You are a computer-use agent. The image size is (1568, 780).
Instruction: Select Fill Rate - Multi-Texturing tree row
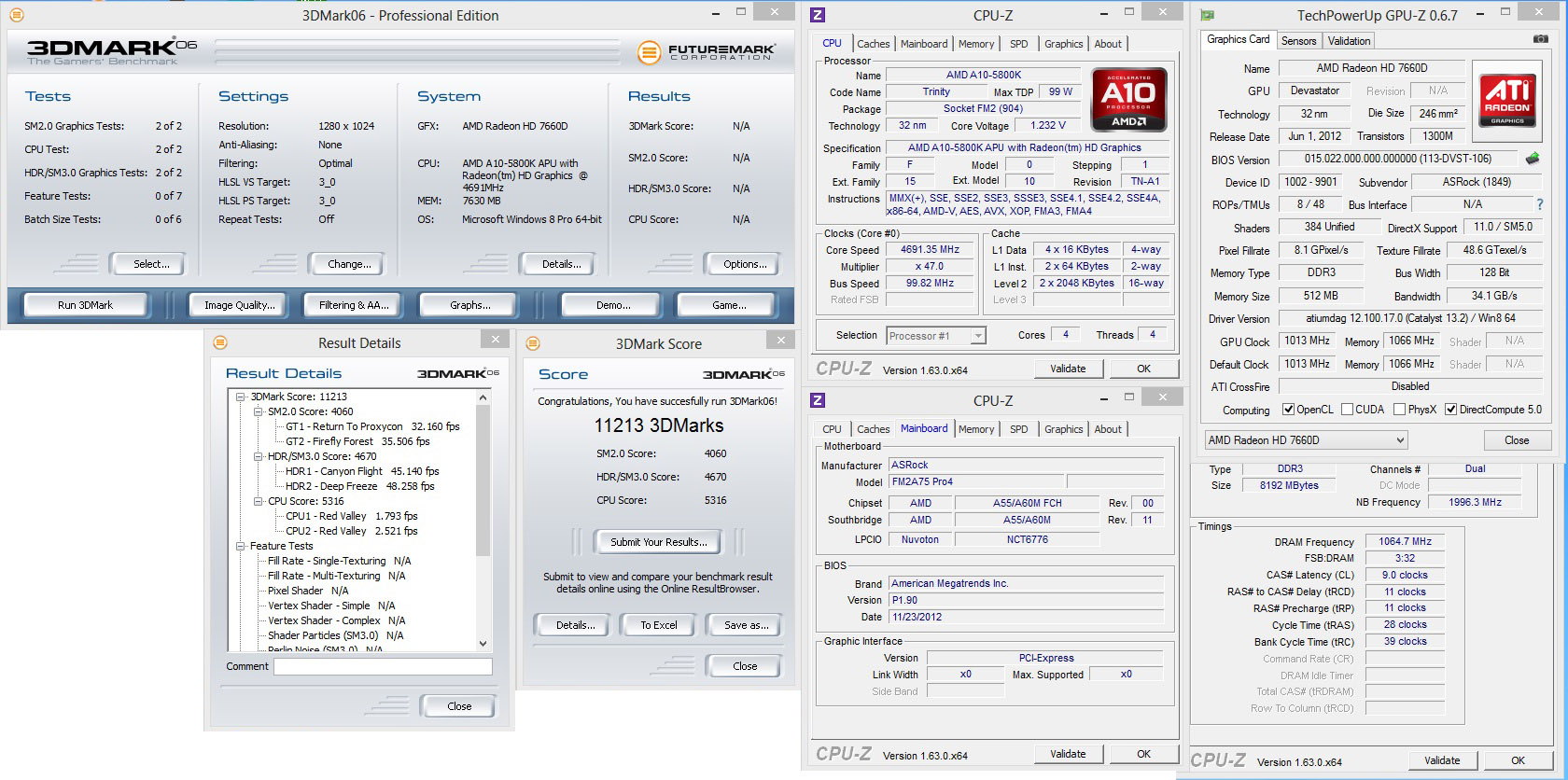pyautogui.click(x=337, y=576)
